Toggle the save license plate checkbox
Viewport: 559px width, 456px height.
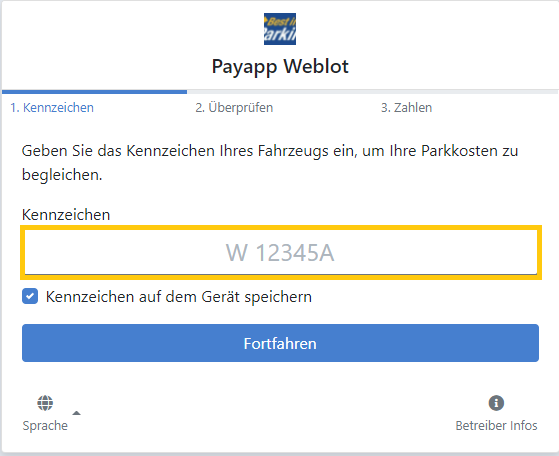(x=30, y=296)
